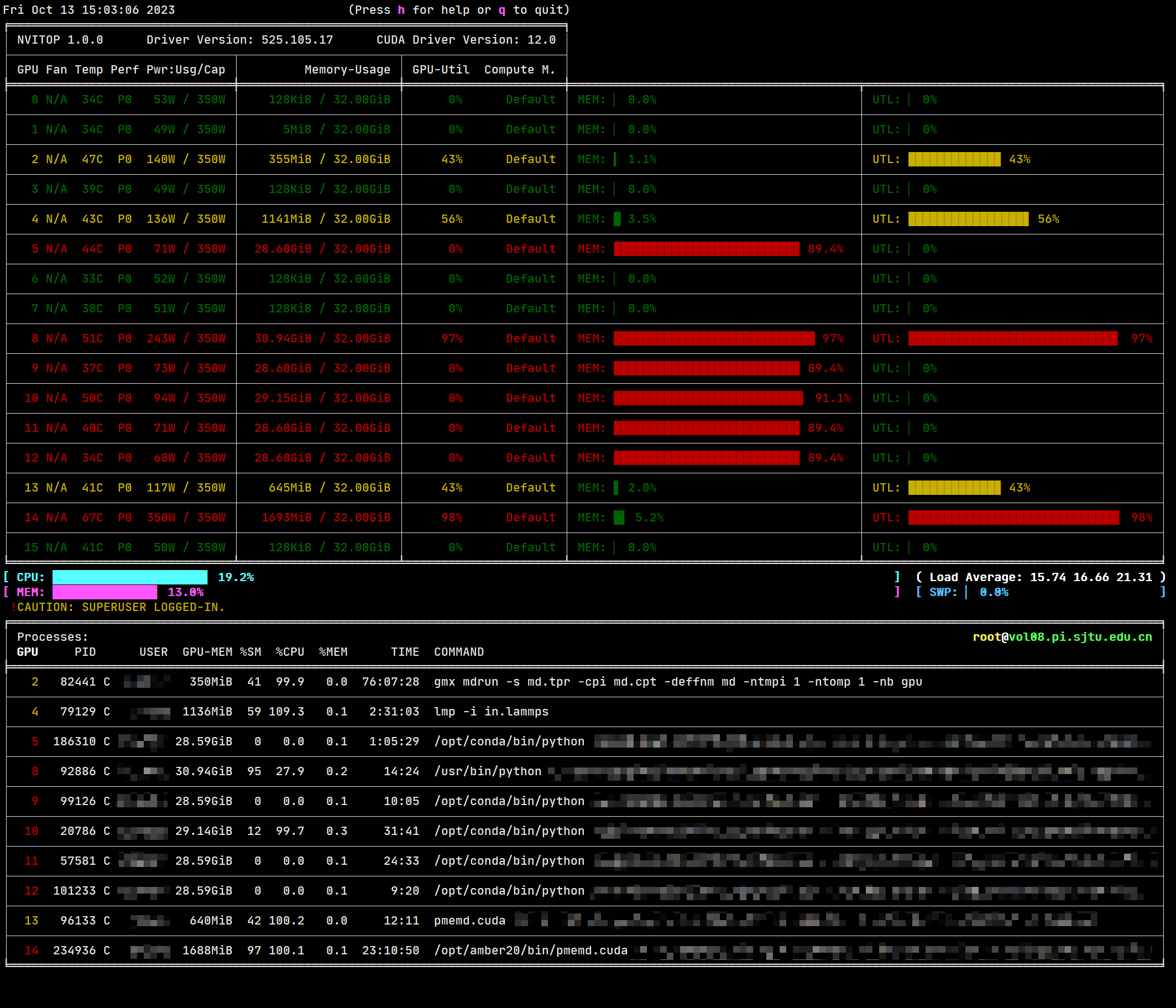Click the TIME column header
The image size is (1176, 1008).
click(x=405, y=652)
